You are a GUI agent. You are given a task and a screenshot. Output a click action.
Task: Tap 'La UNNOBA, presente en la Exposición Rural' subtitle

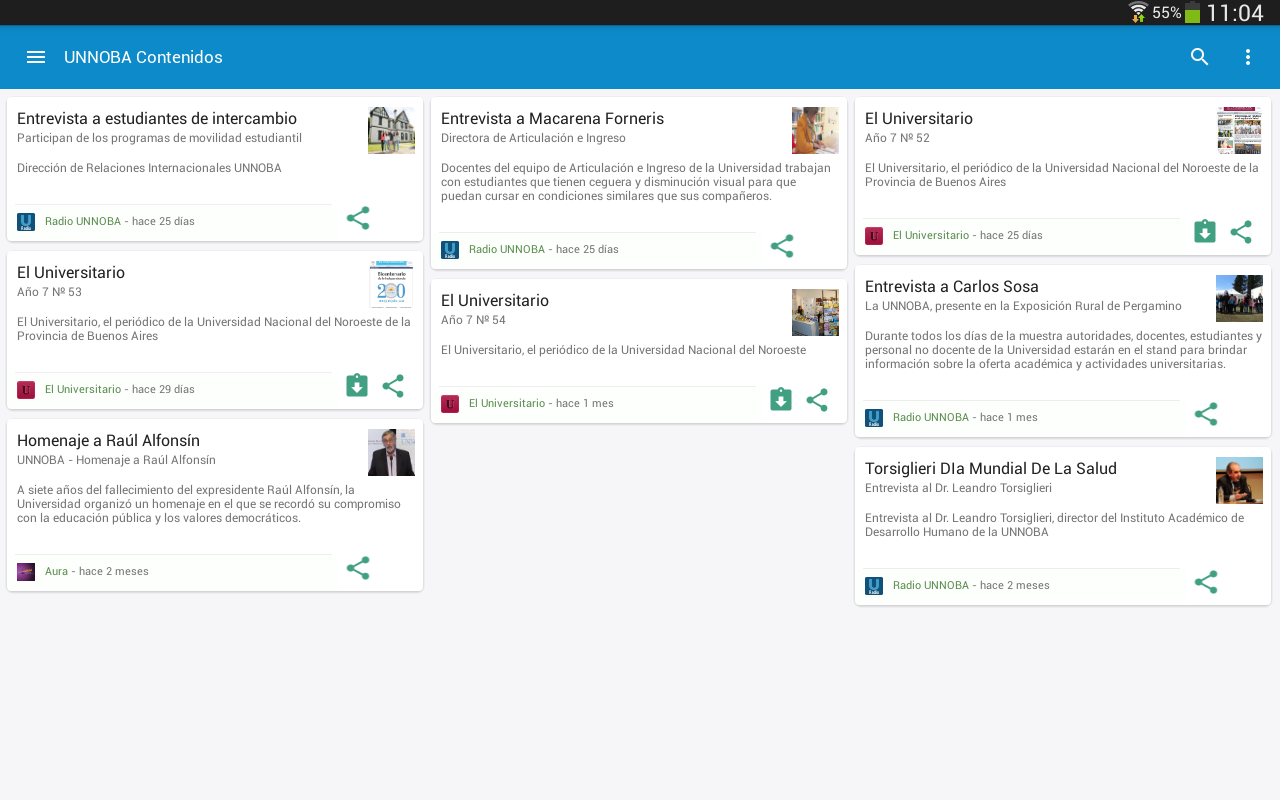pos(1024,306)
